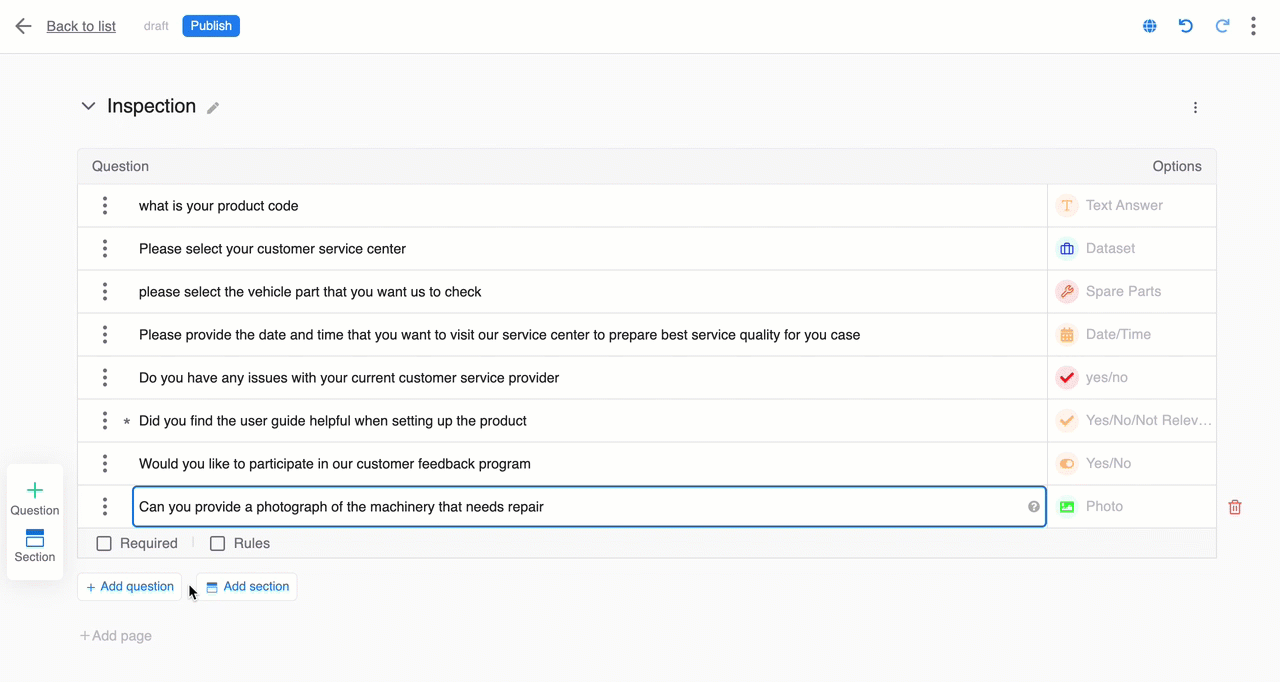Open the Inspection section three-dot menu

(x=1195, y=108)
